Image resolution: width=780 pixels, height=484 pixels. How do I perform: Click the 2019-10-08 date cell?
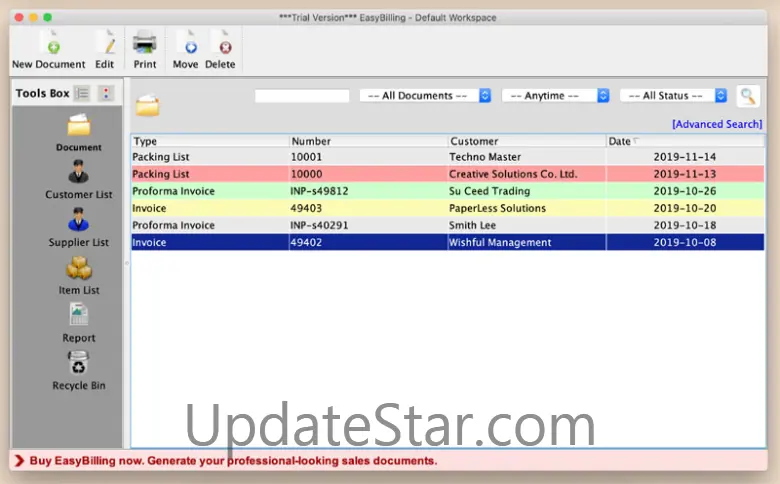pyautogui.click(x=685, y=242)
